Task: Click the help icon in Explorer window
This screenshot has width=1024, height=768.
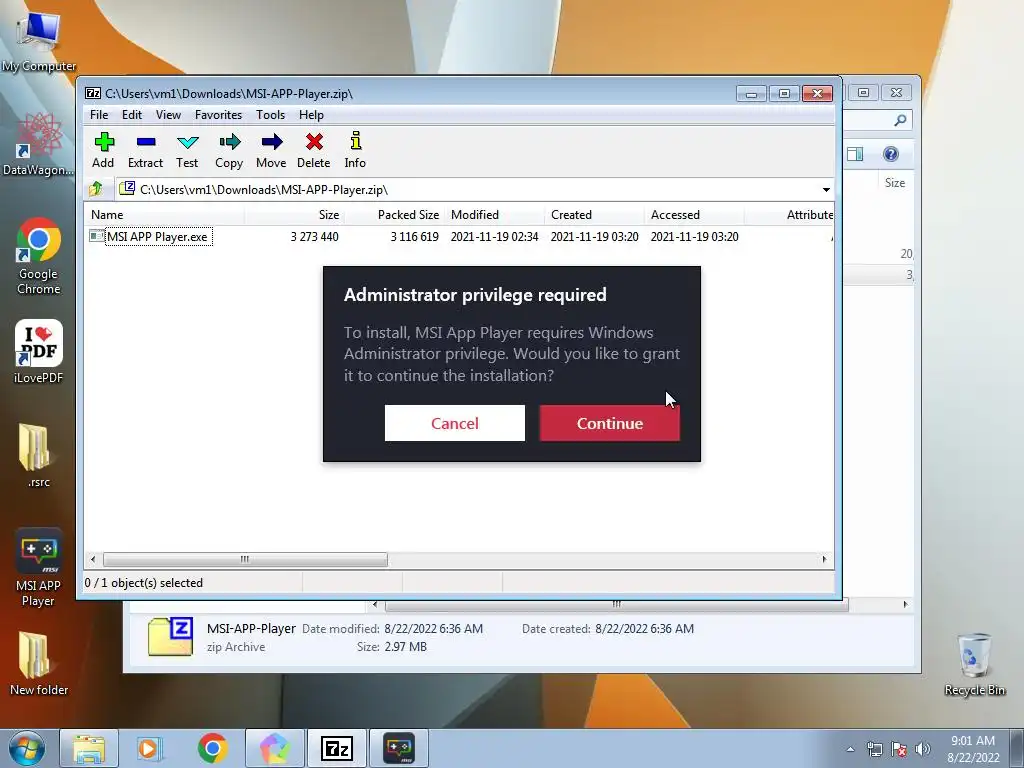Action: click(x=891, y=153)
